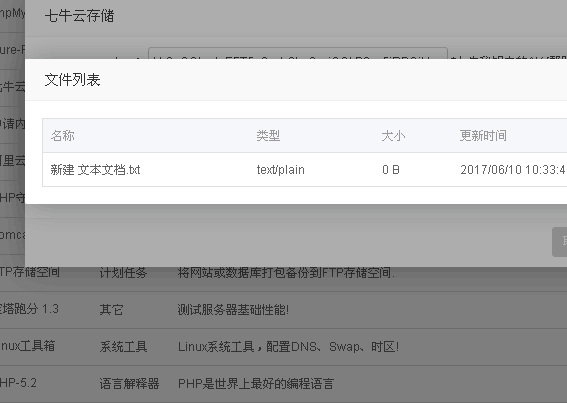Select the 新建 文本文档.txt file row
The image size is (567, 403).
(304, 170)
